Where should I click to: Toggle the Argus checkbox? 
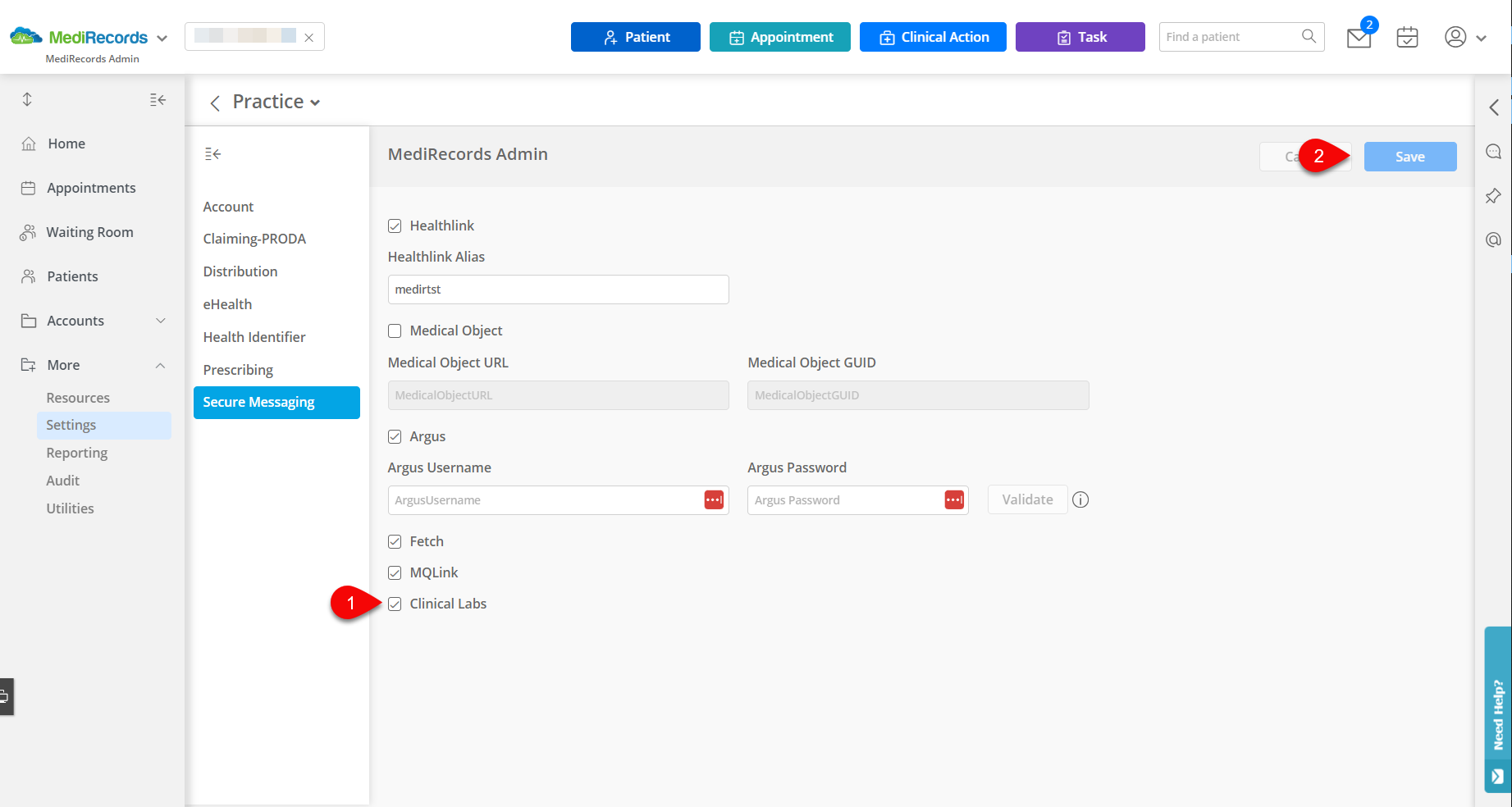[x=395, y=436]
